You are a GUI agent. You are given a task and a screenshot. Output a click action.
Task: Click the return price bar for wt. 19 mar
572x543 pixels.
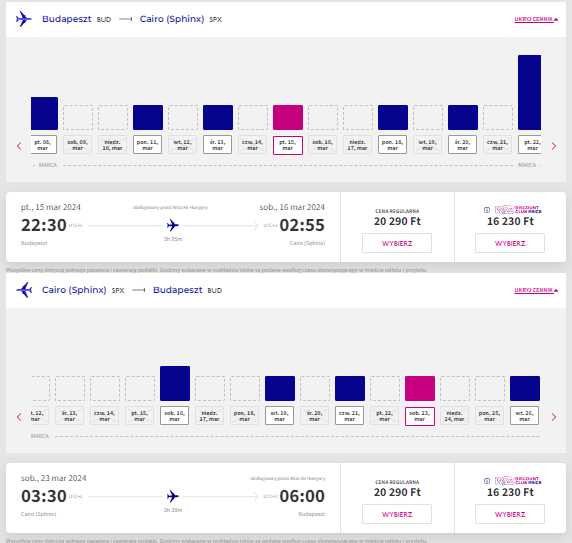click(280, 388)
